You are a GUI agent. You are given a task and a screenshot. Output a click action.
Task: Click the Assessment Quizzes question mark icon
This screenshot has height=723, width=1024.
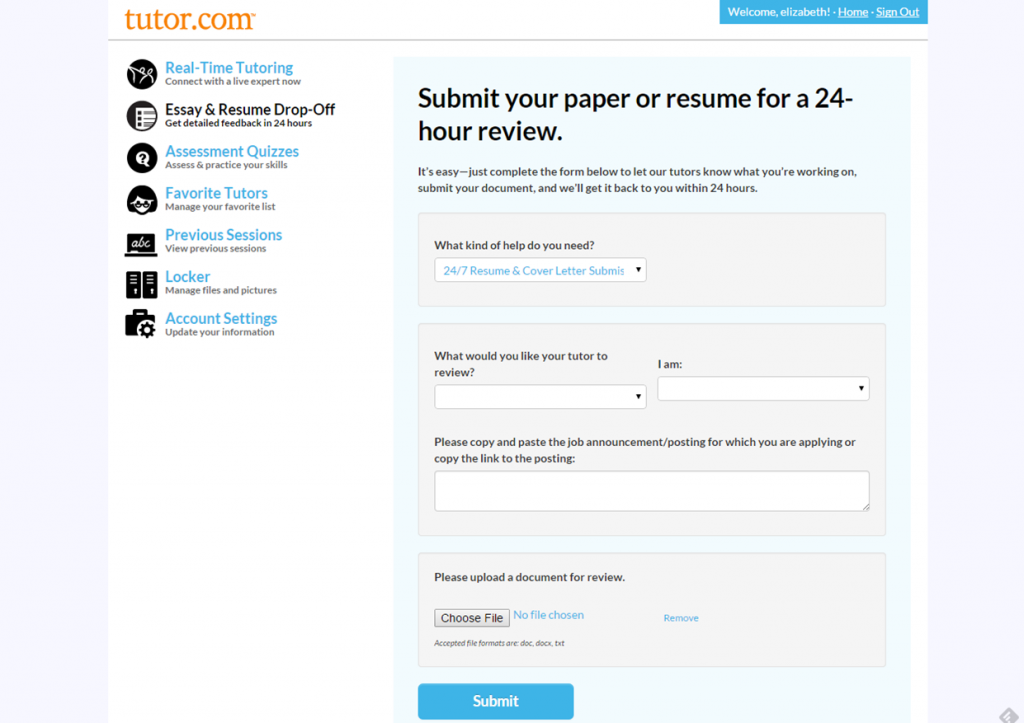tap(142, 158)
